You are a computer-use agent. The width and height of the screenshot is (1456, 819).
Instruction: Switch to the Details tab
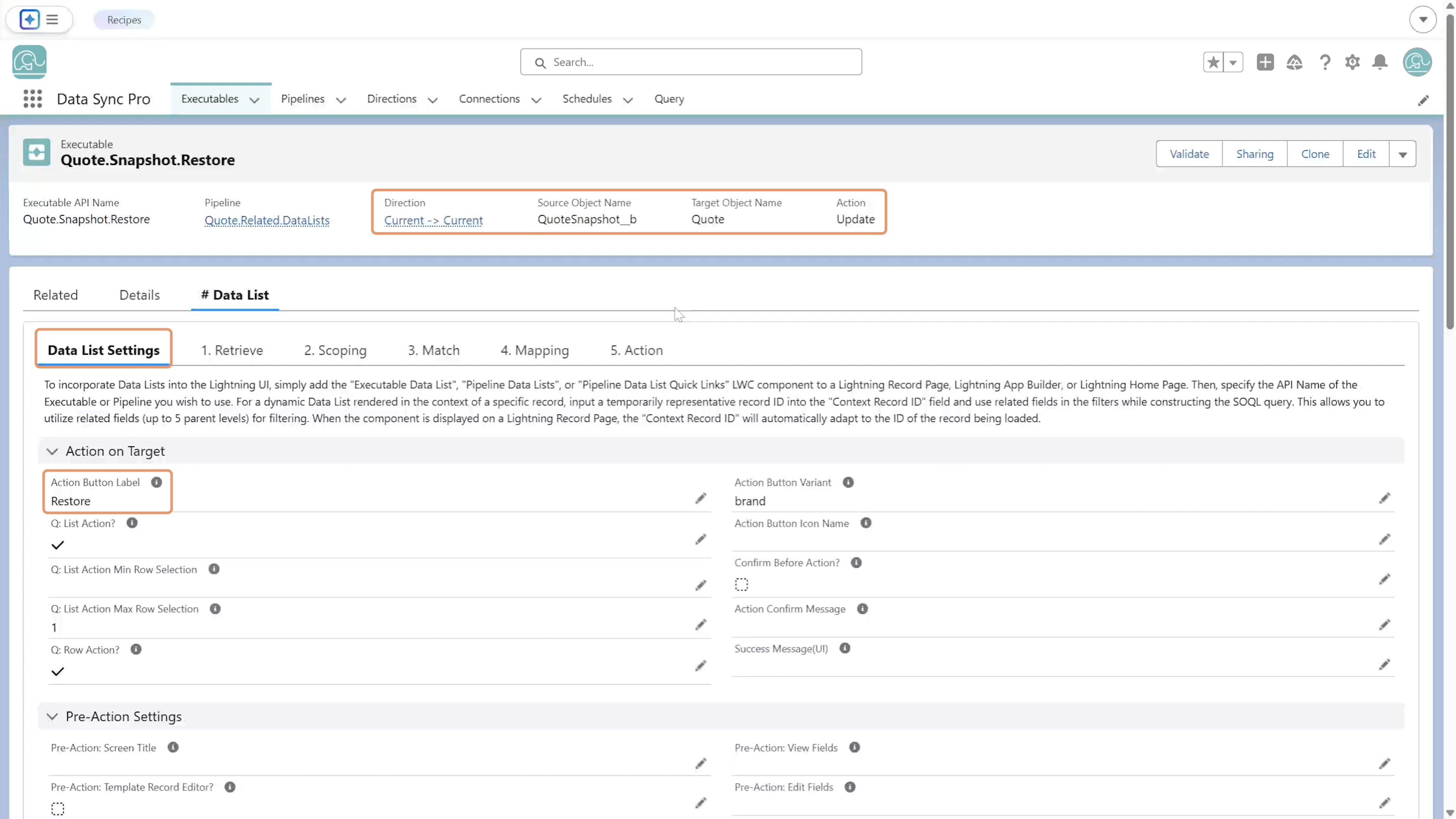click(140, 295)
